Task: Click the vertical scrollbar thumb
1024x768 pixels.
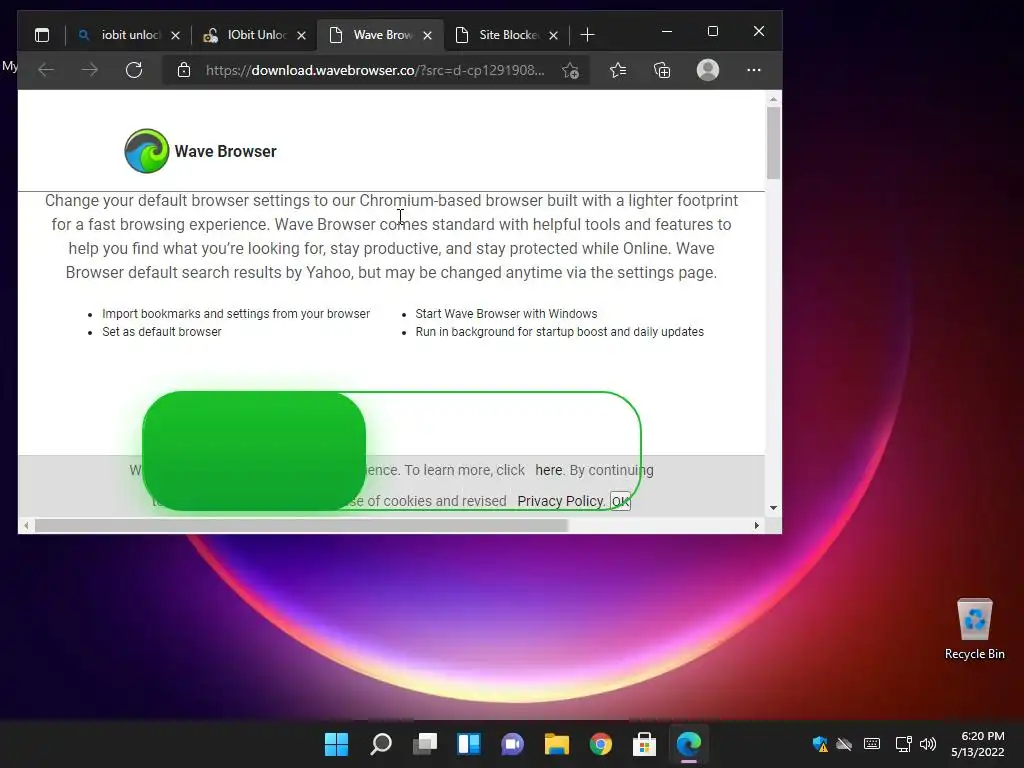Action: [773, 142]
